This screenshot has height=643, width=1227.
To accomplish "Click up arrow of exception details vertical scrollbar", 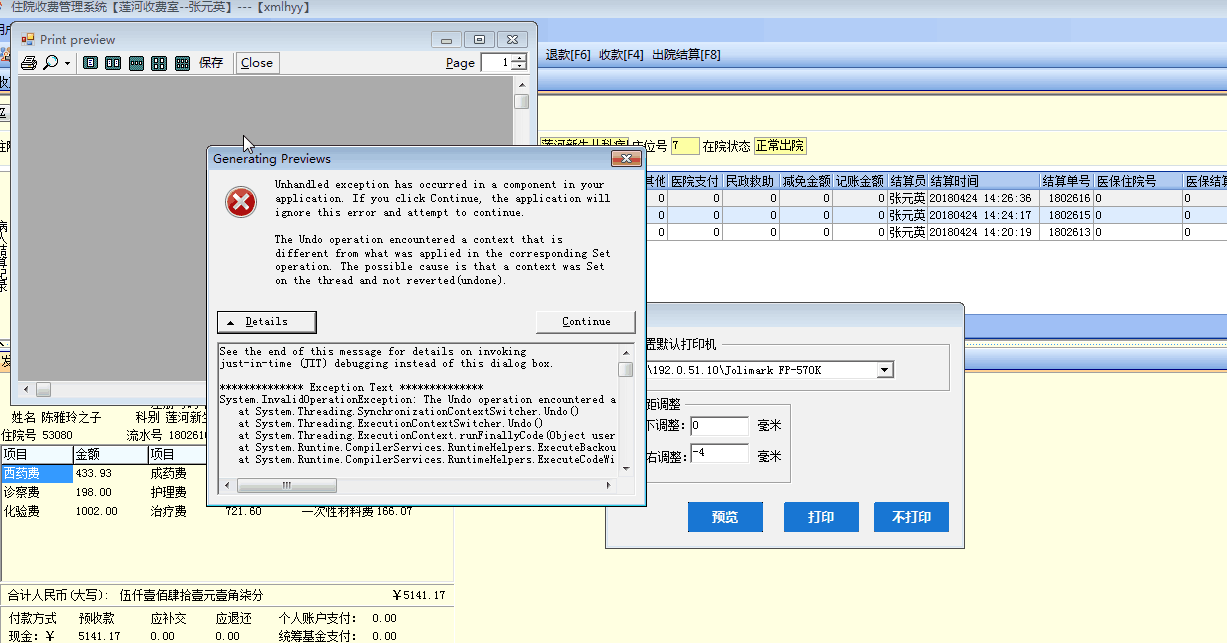I will 626,351.
